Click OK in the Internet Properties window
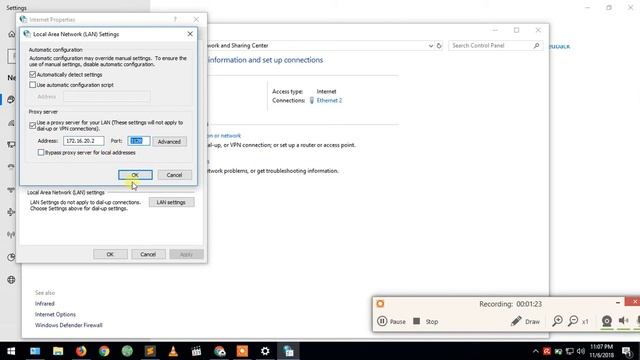 110,254
